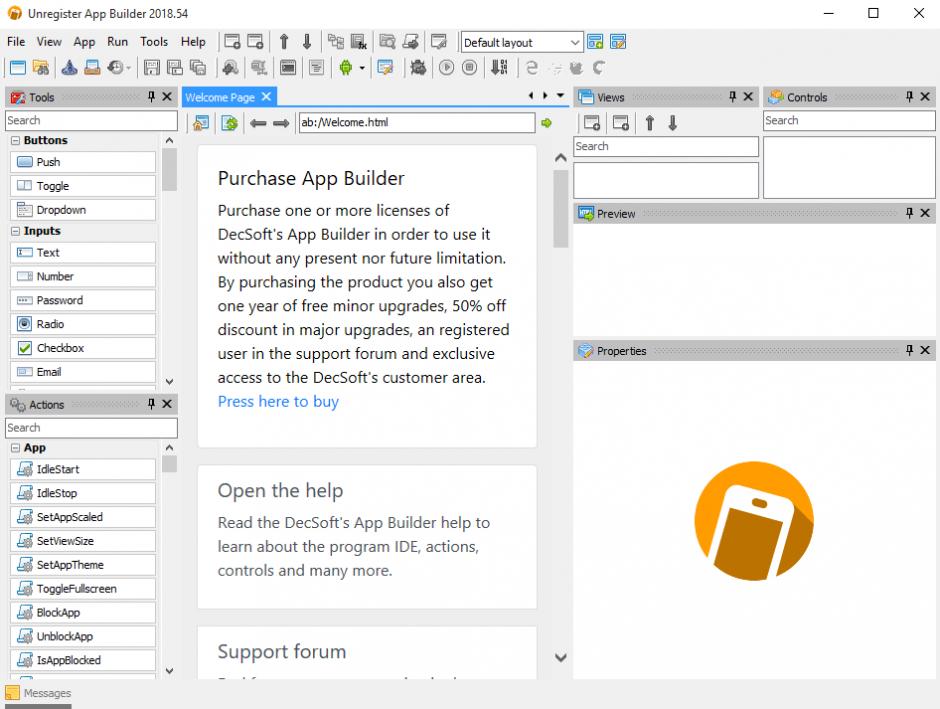This screenshot has width=940, height=709.
Task: Pin the Actions panel
Action: 152,404
